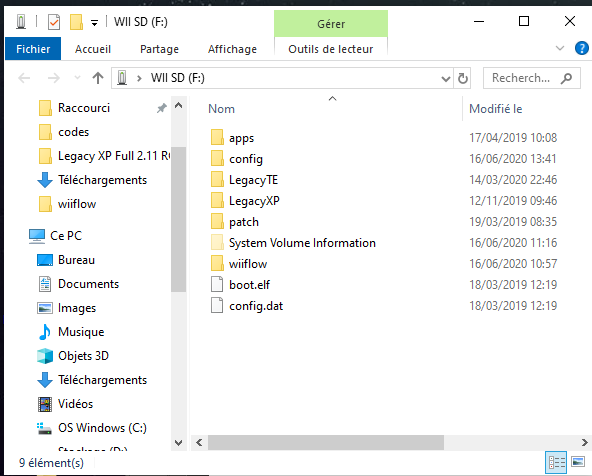Select the config folder icon
This screenshot has height=476, width=592.
(217, 159)
